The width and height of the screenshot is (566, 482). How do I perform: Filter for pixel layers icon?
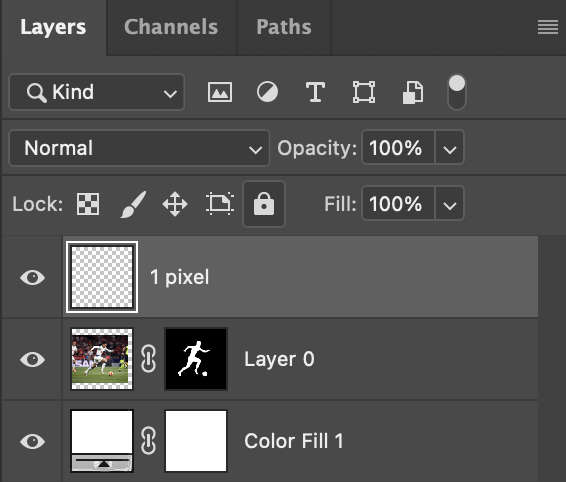coord(220,92)
